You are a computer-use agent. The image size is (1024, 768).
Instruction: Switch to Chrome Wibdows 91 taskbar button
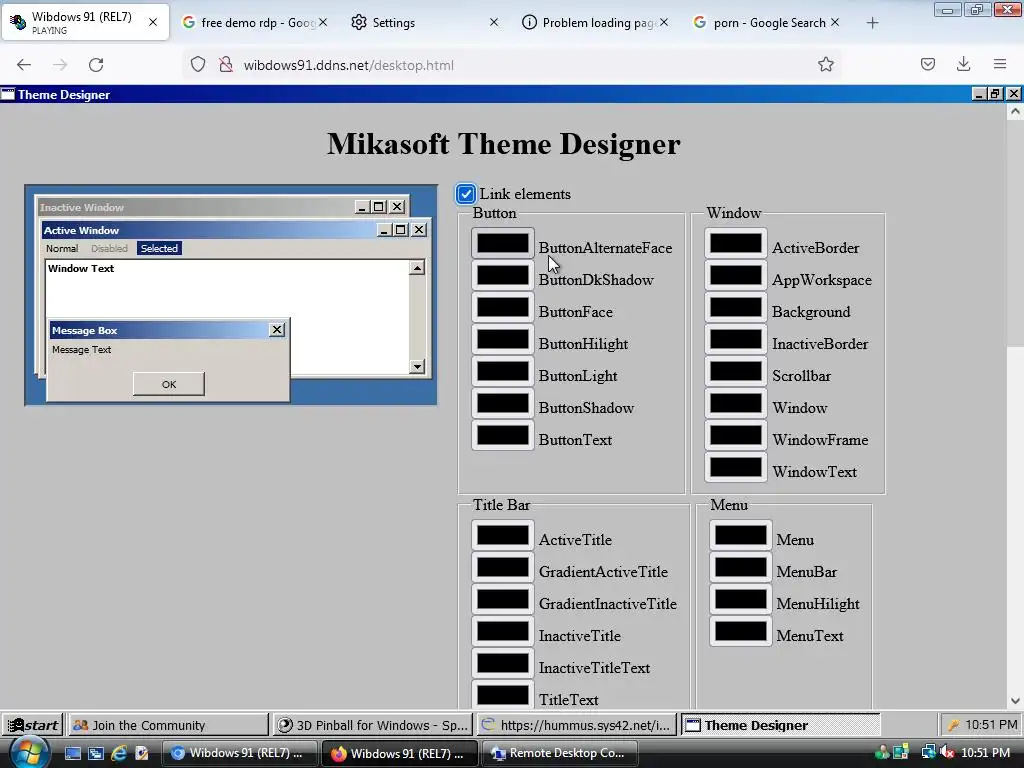coord(239,753)
